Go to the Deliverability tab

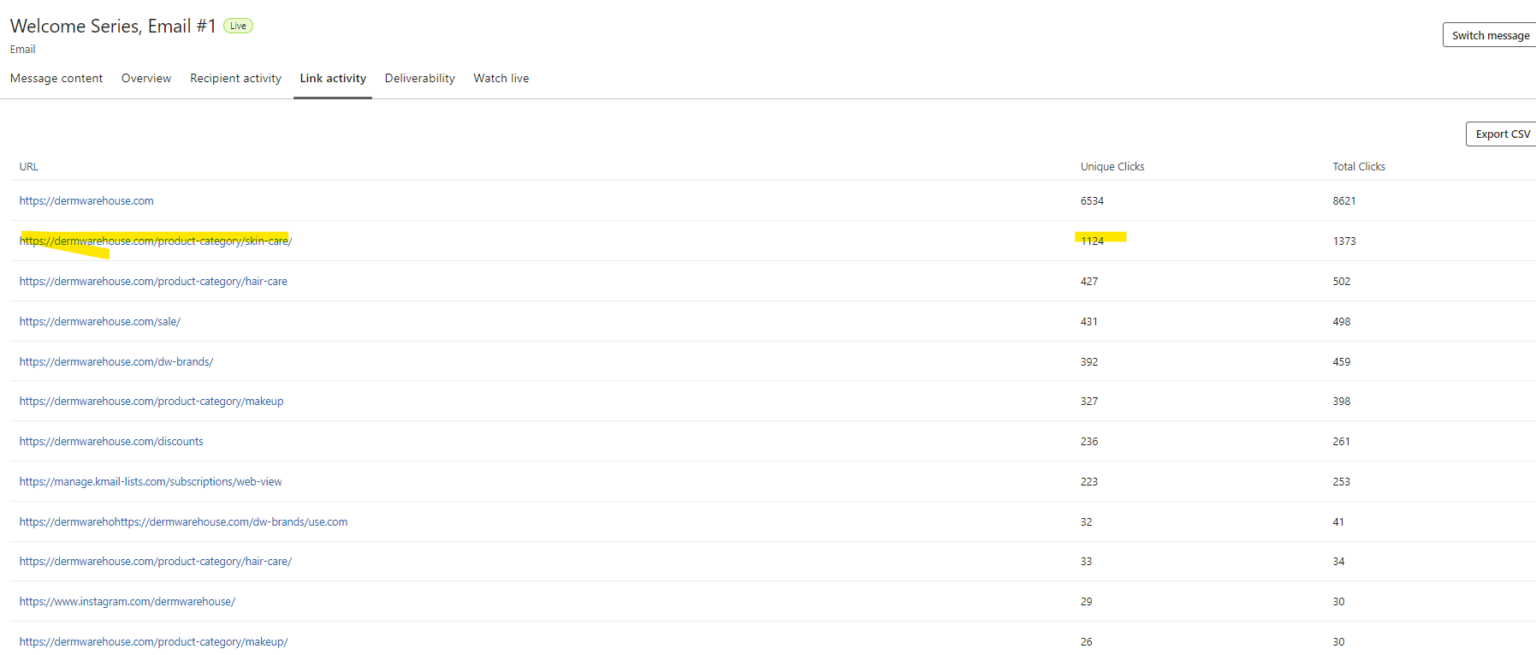(x=419, y=78)
